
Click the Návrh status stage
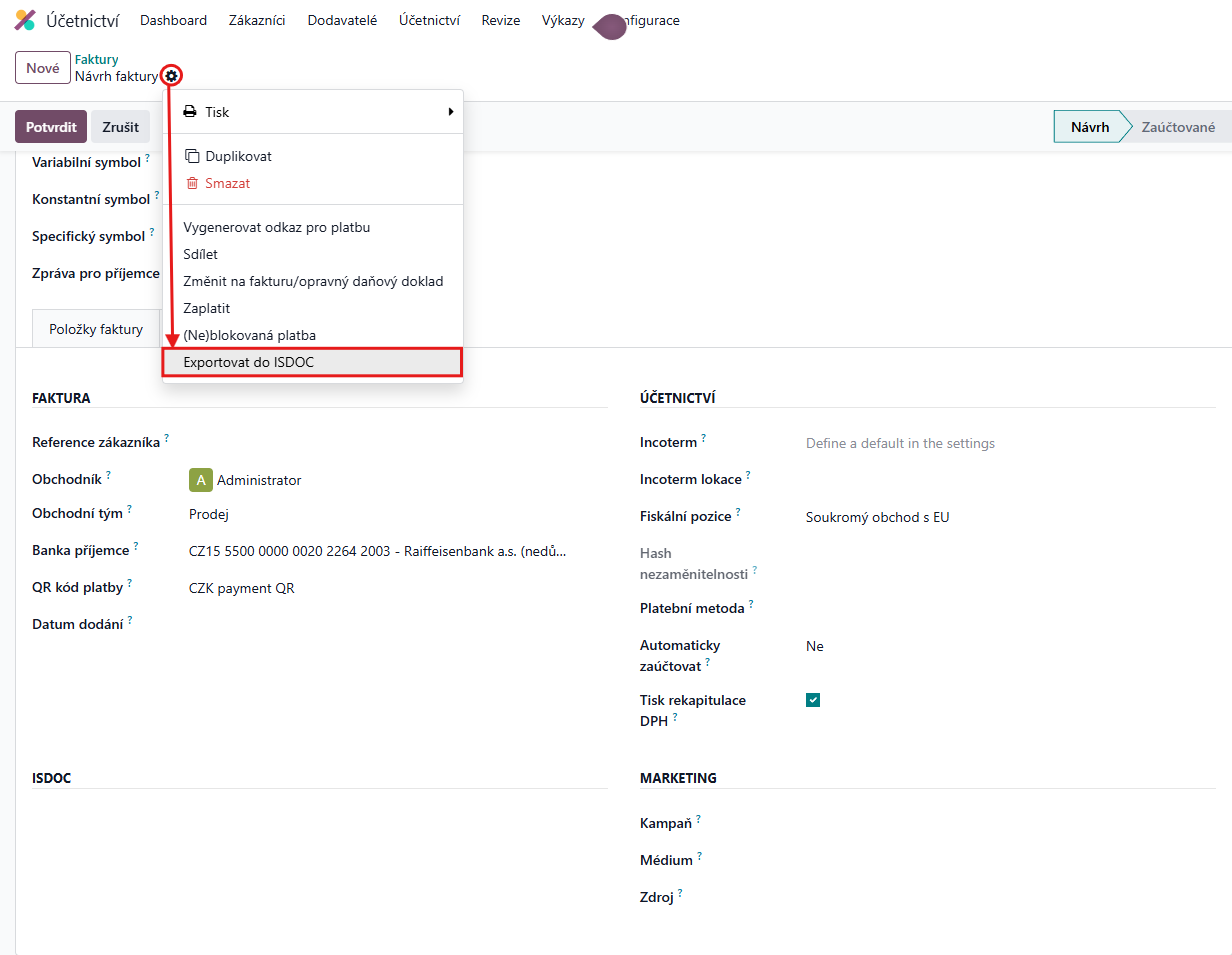(x=1090, y=127)
